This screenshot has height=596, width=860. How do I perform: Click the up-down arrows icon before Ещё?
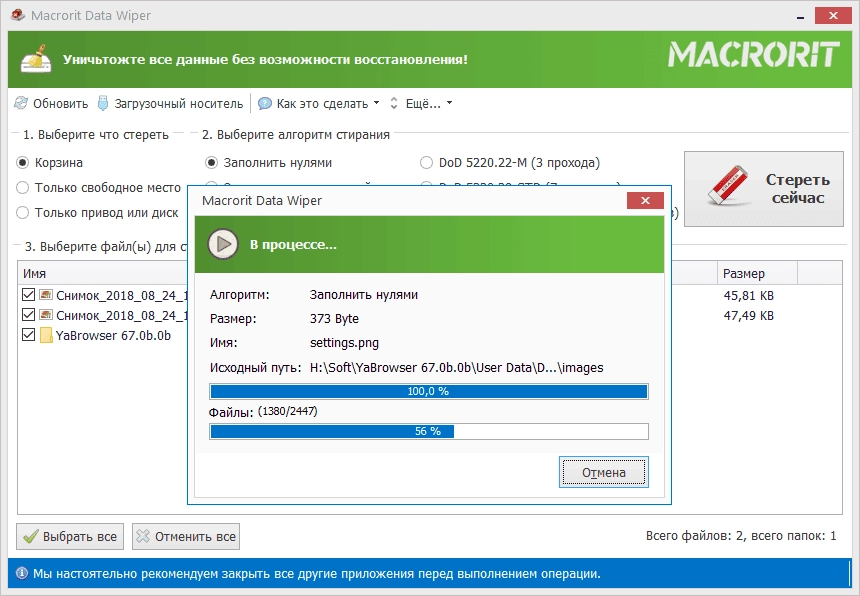pyautogui.click(x=394, y=103)
